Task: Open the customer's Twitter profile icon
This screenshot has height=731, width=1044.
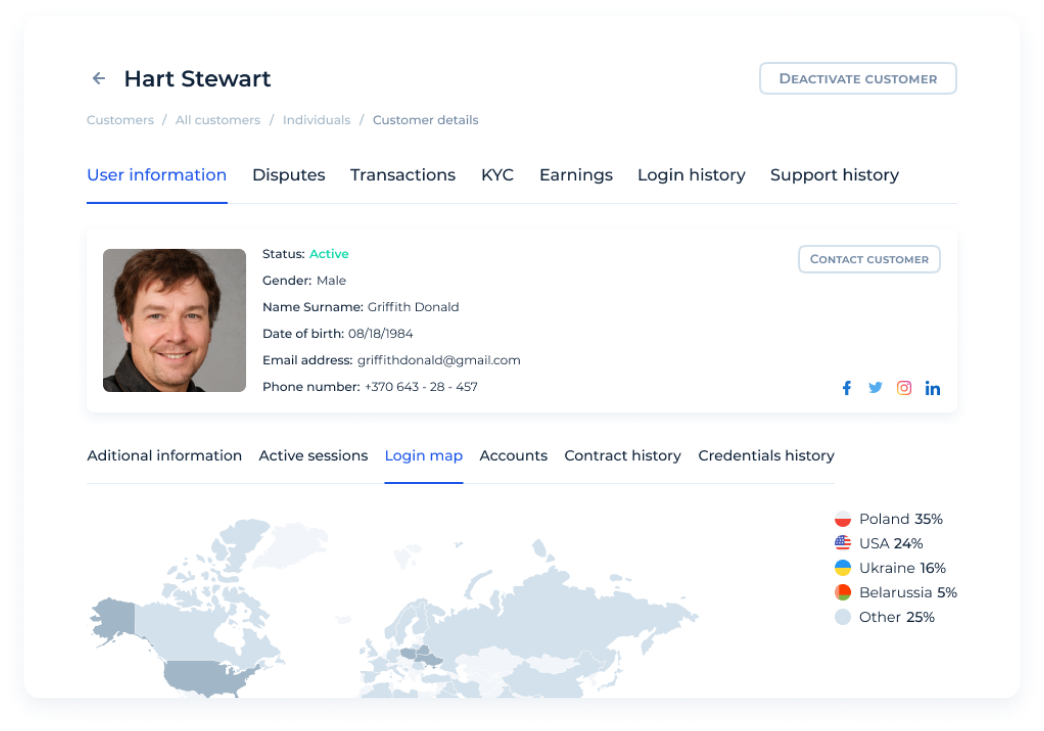Action: pyautogui.click(x=875, y=388)
